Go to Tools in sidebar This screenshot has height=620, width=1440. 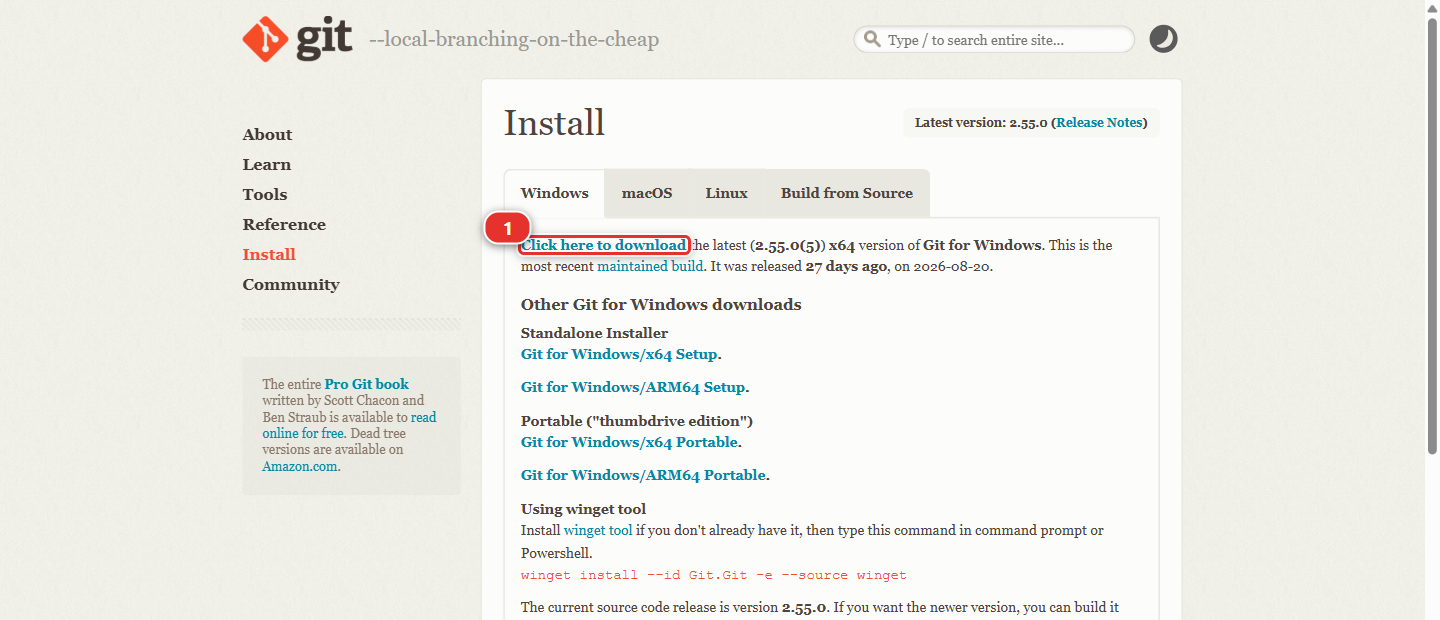pyautogui.click(x=264, y=195)
